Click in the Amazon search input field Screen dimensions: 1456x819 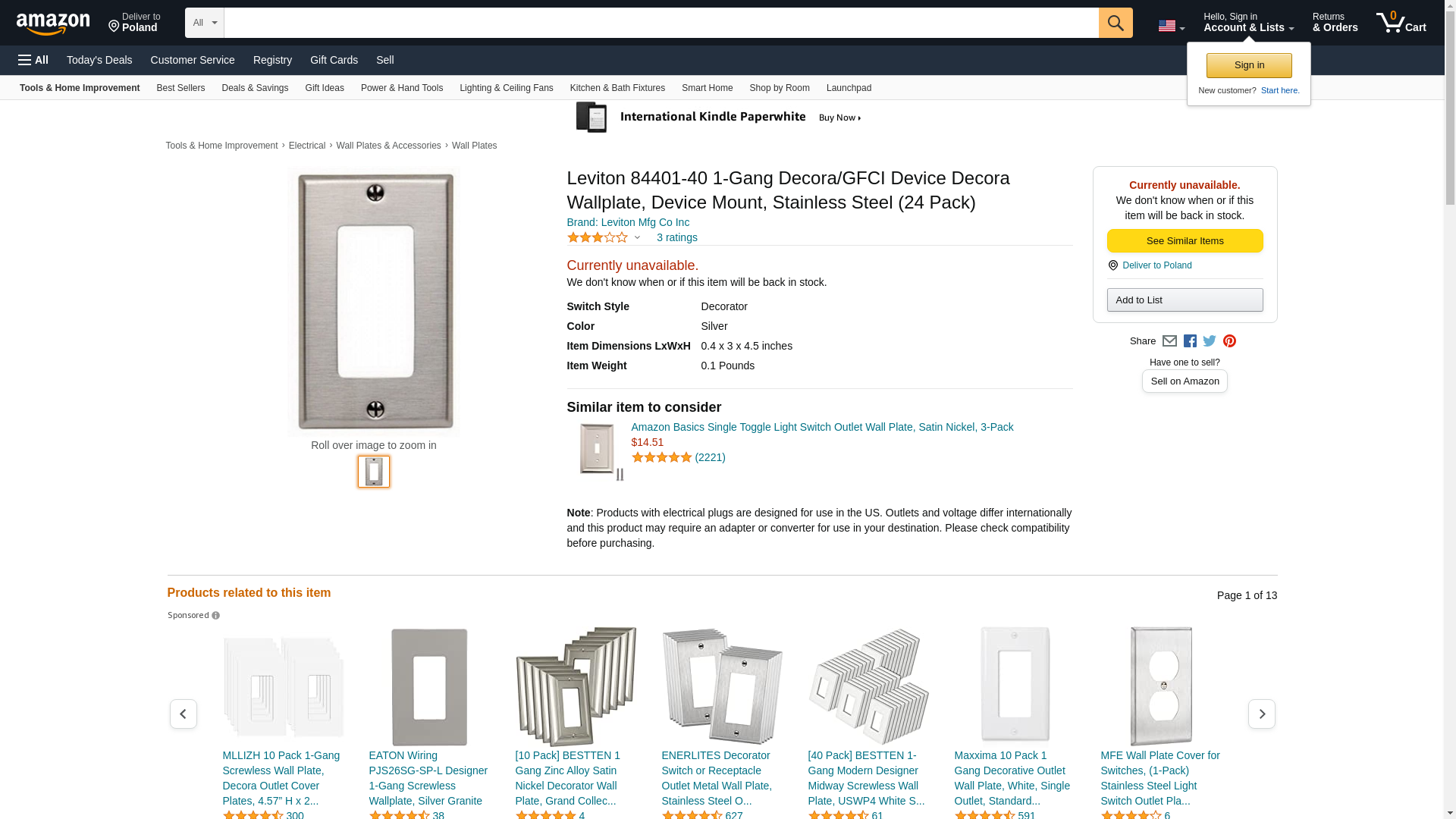[x=661, y=23]
